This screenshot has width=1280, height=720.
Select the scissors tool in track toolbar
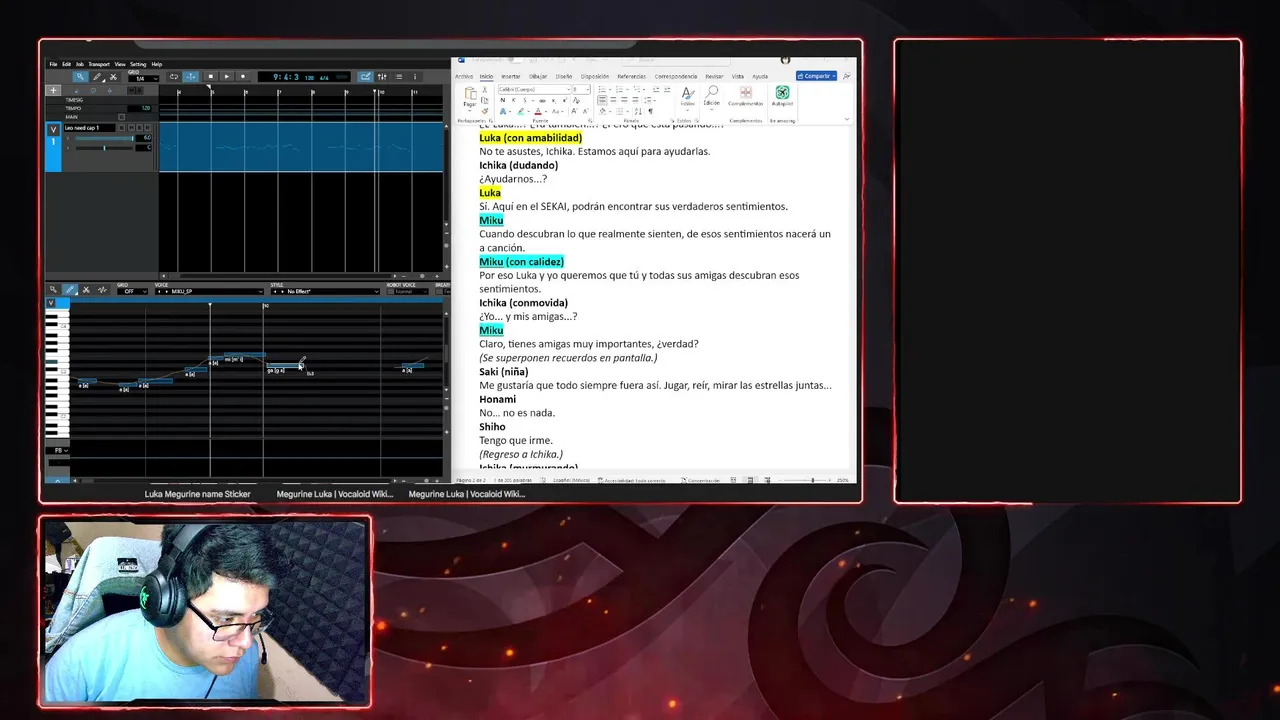114,77
